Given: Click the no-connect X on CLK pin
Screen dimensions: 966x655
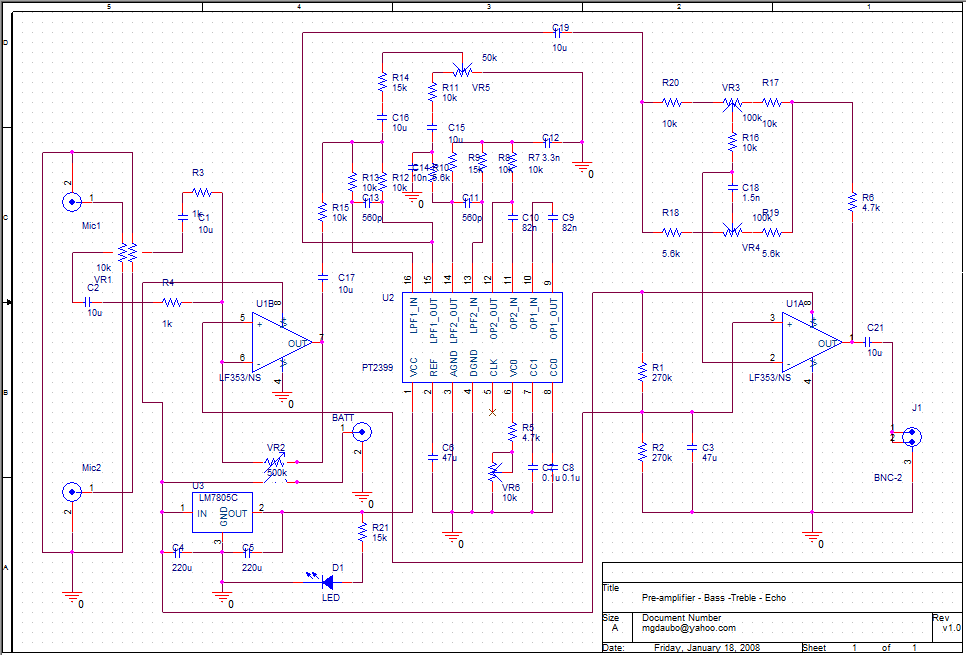Looking at the screenshot, I should [492, 412].
